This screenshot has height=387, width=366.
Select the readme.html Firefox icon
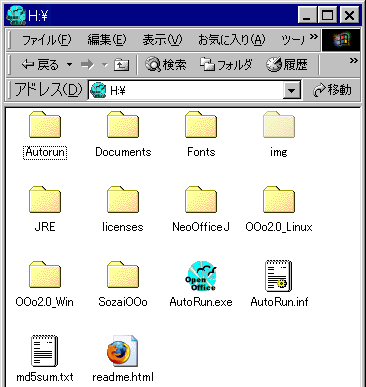pos(123,351)
